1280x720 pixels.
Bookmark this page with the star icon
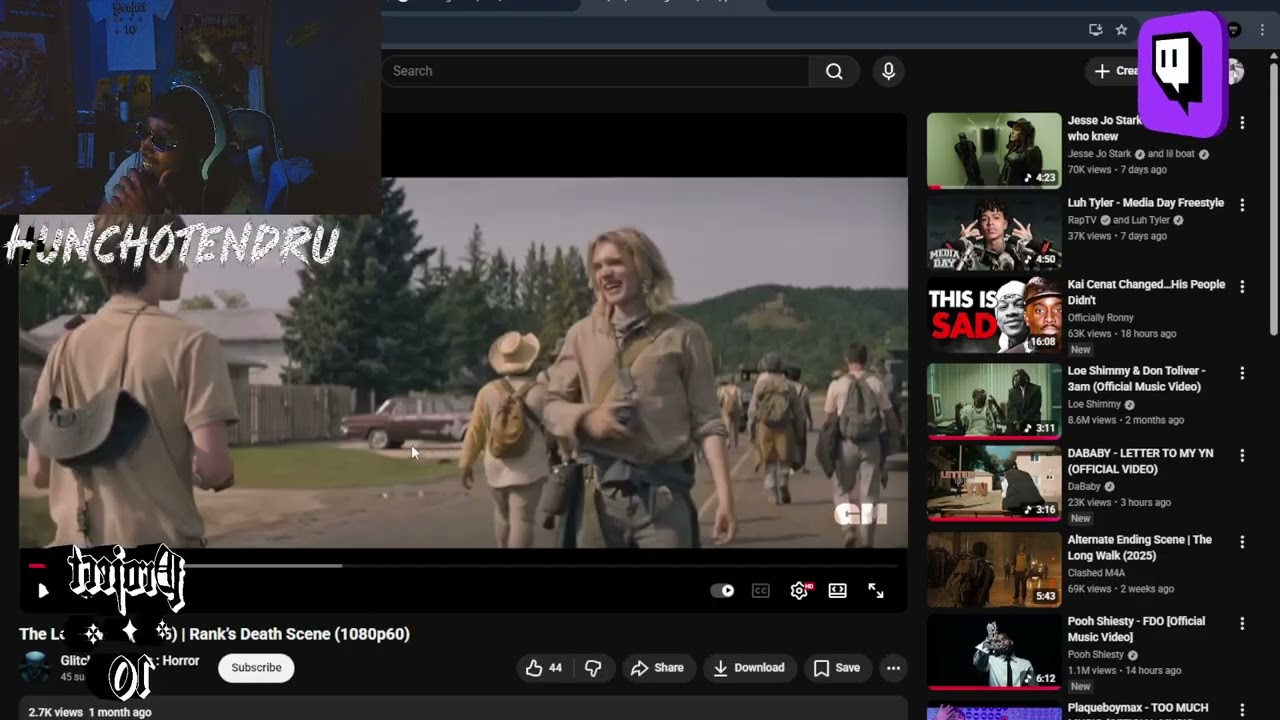[1122, 30]
